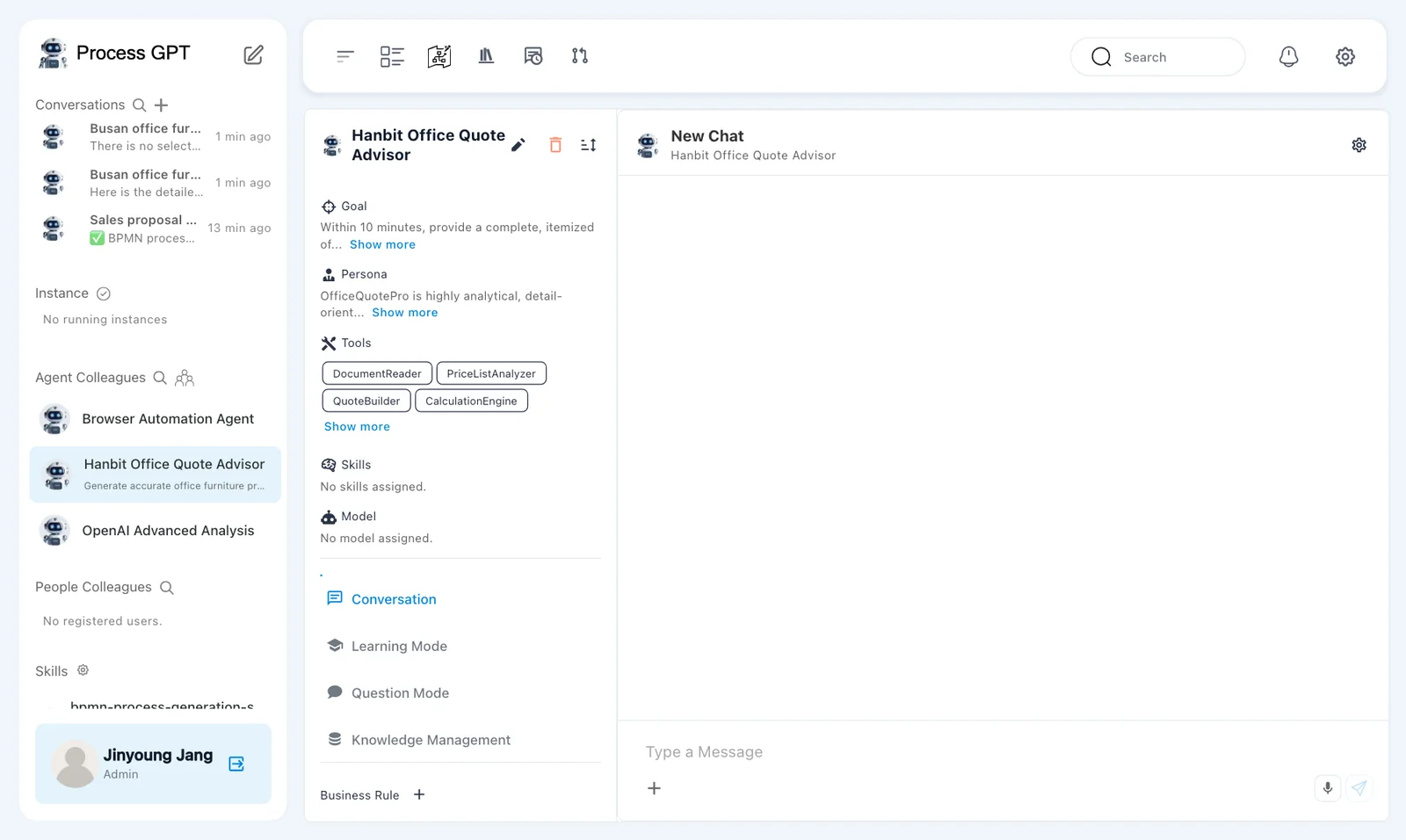Send the message with paper plane icon
Image resolution: width=1406 pixels, height=840 pixels.
(1359, 788)
